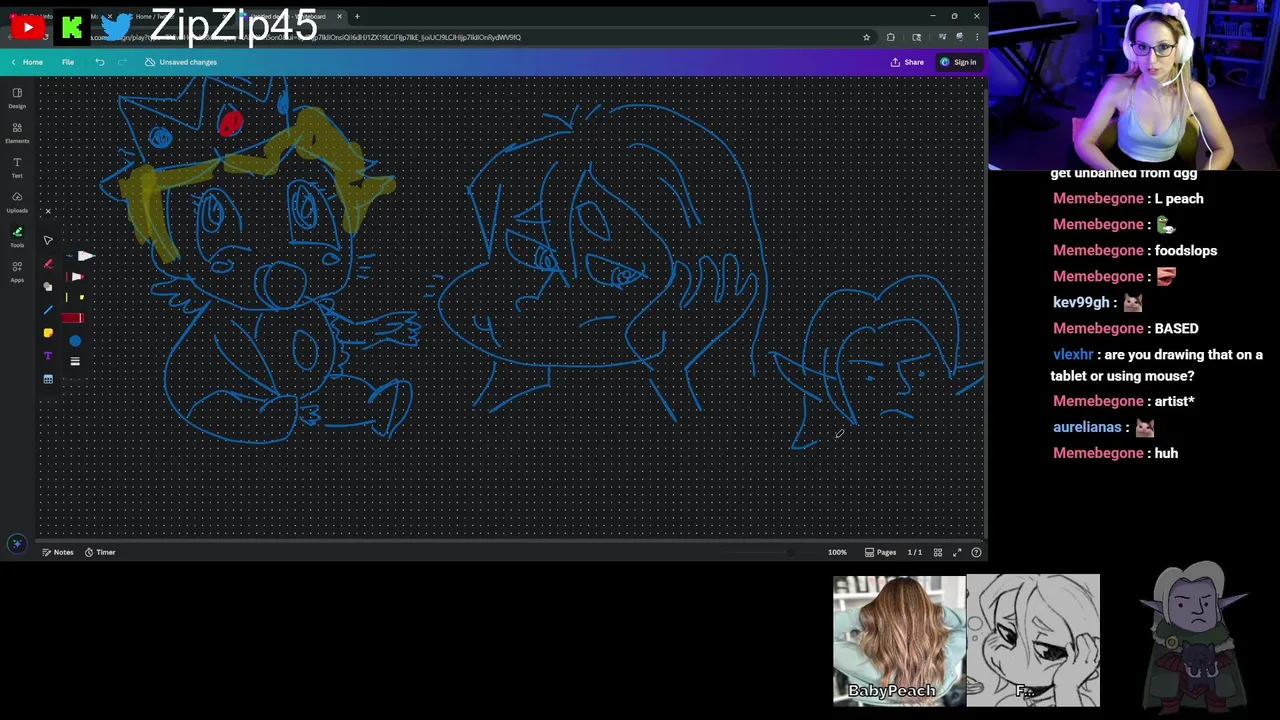This screenshot has width=1280, height=720.
Task: Click the Sign in button
Action: (x=958, y=62)
